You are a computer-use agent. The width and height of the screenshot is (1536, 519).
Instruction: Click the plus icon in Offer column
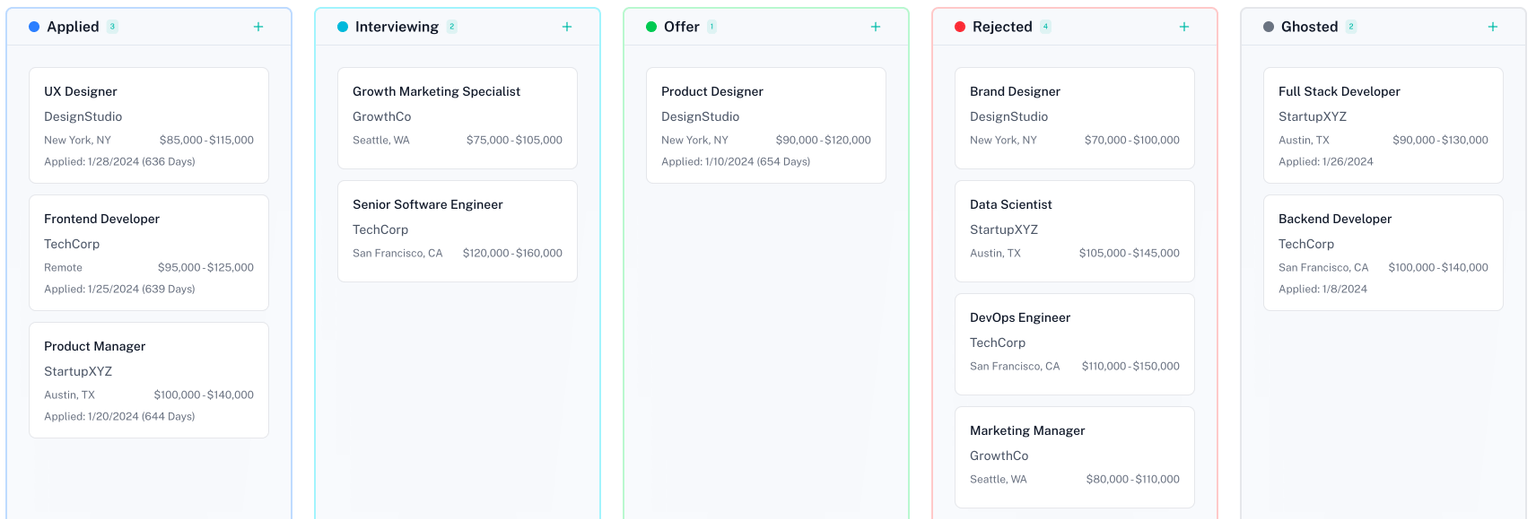click(x=875, y=27)
